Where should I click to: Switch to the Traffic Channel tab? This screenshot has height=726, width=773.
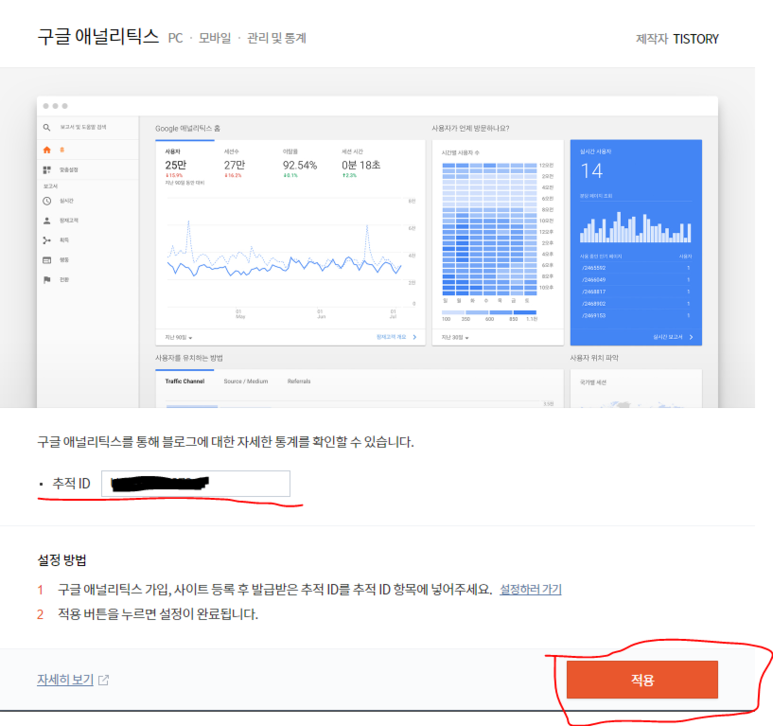pyautogui.click(x=185, y=381)
